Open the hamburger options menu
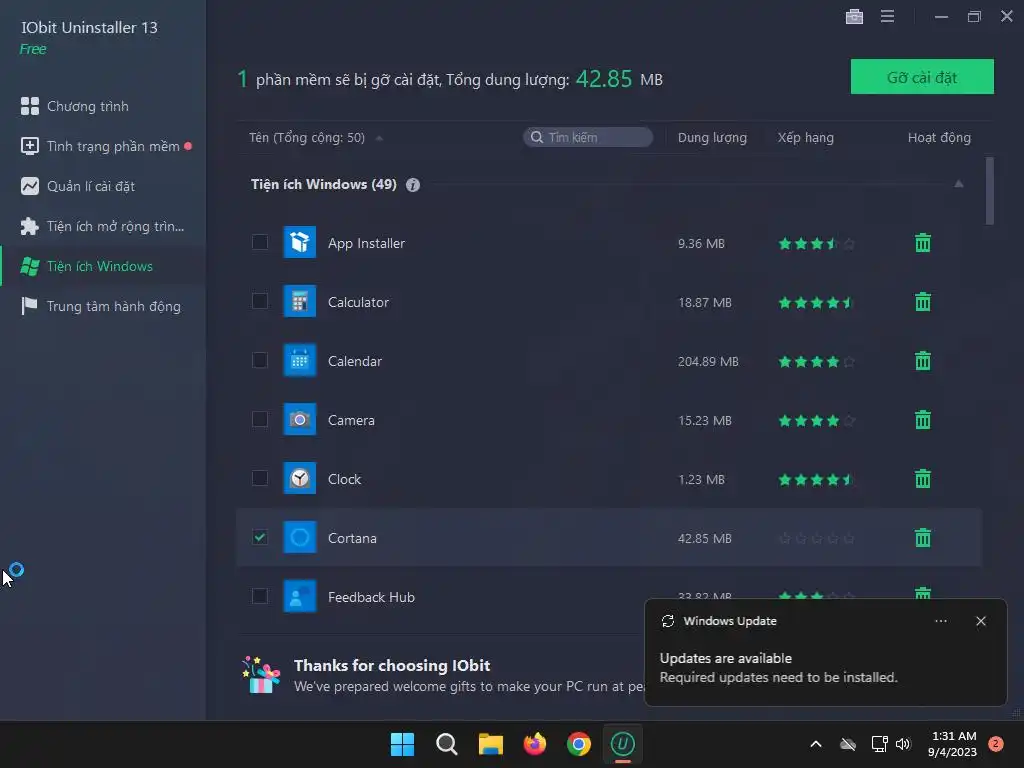Screen dimensions: 1024x768 point(887,16)
